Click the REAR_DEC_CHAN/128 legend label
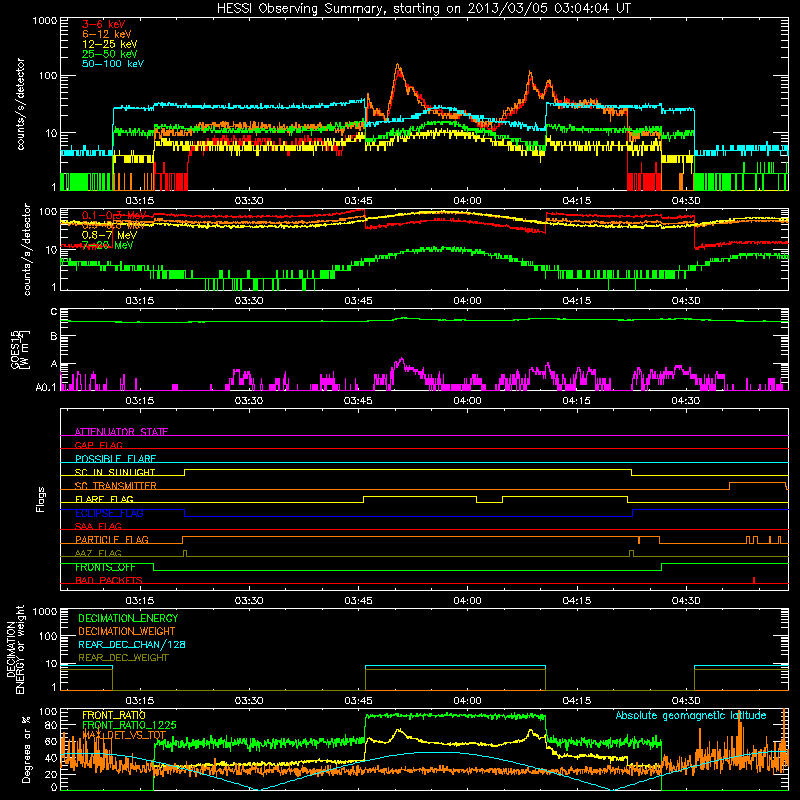This screenshot has width=800, height=800. pos(132,644)
